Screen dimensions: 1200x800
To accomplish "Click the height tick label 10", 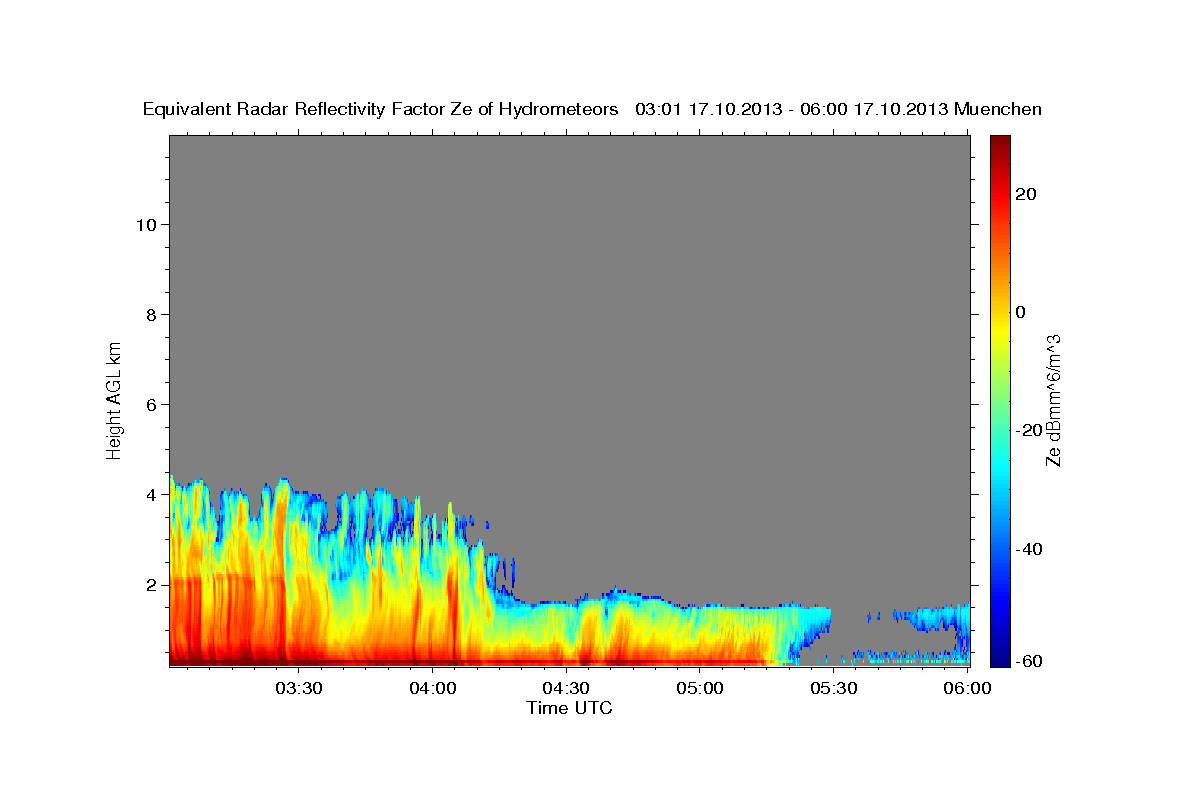I will [145, 224].
